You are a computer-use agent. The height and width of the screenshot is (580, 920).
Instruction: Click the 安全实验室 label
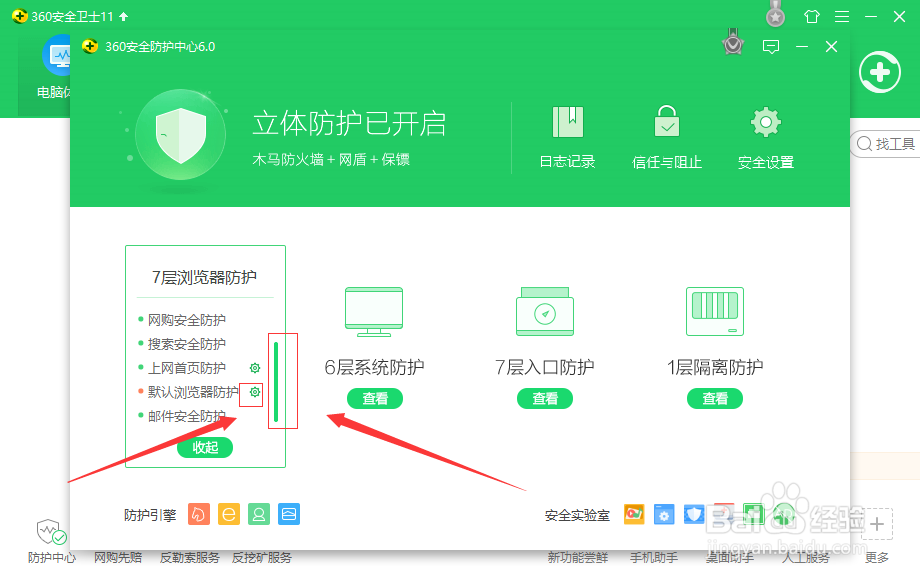pos(577,515)
